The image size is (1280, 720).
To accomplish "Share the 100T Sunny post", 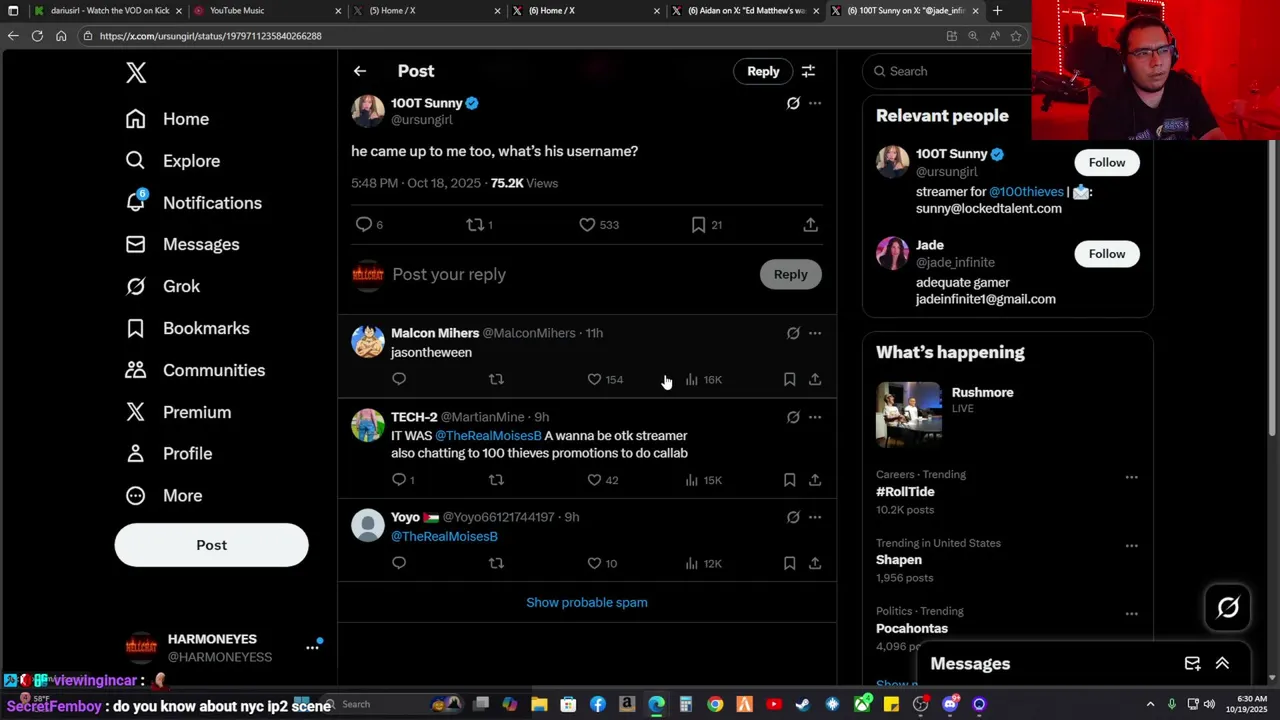I will (x=810, y=225).
